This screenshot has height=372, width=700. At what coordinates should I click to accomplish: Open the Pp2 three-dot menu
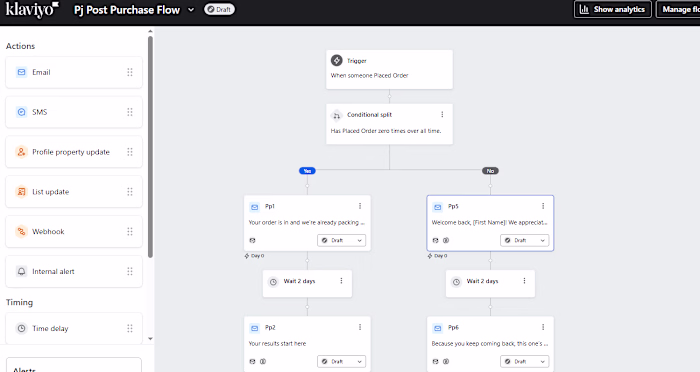tap(360, 327)
